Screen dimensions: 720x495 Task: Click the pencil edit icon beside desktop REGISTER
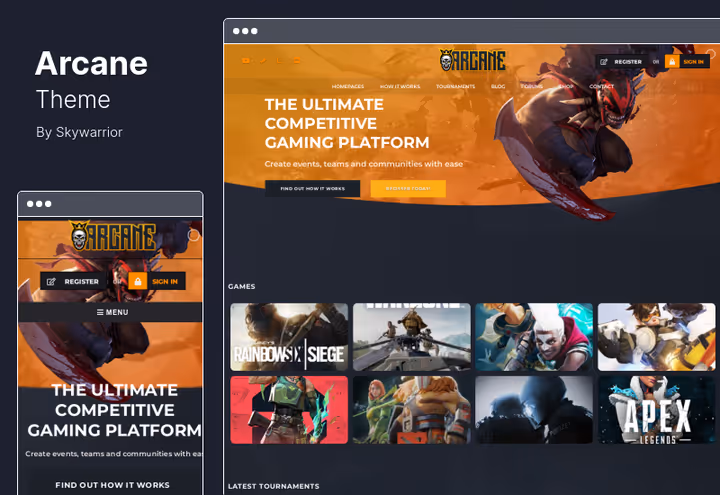pos(604,62)
